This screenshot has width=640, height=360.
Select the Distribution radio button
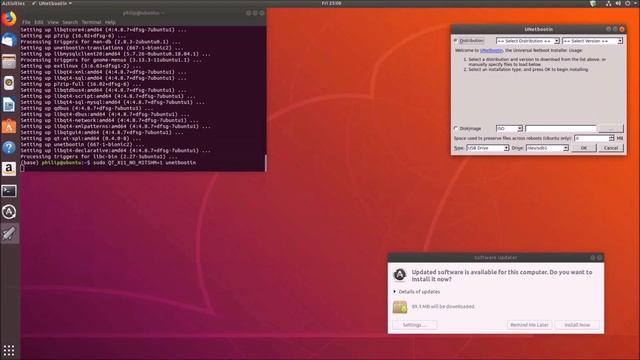[456, 41]
